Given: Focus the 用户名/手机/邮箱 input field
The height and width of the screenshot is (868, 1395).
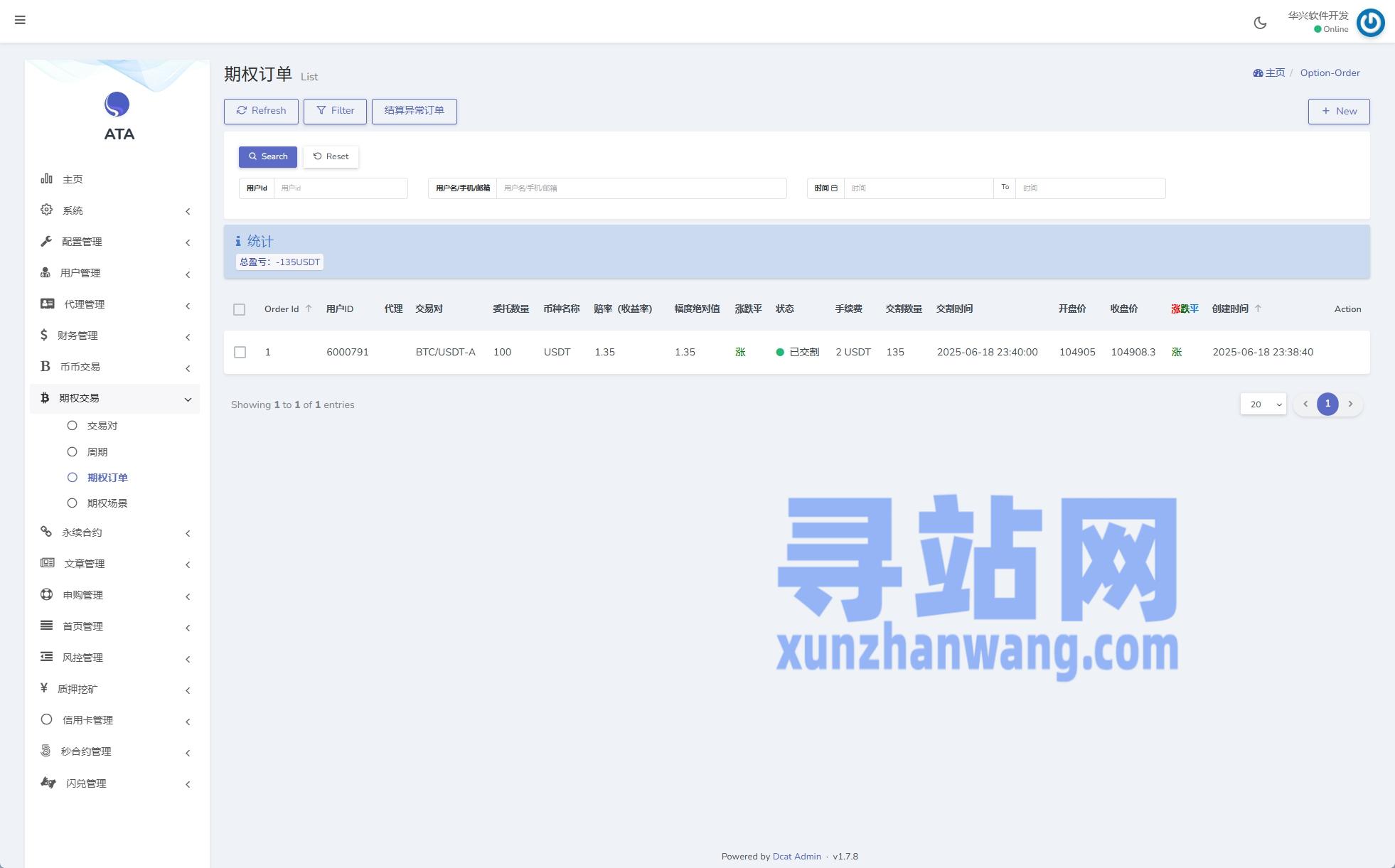Looking at the screenshot, I should pos(641,188).
